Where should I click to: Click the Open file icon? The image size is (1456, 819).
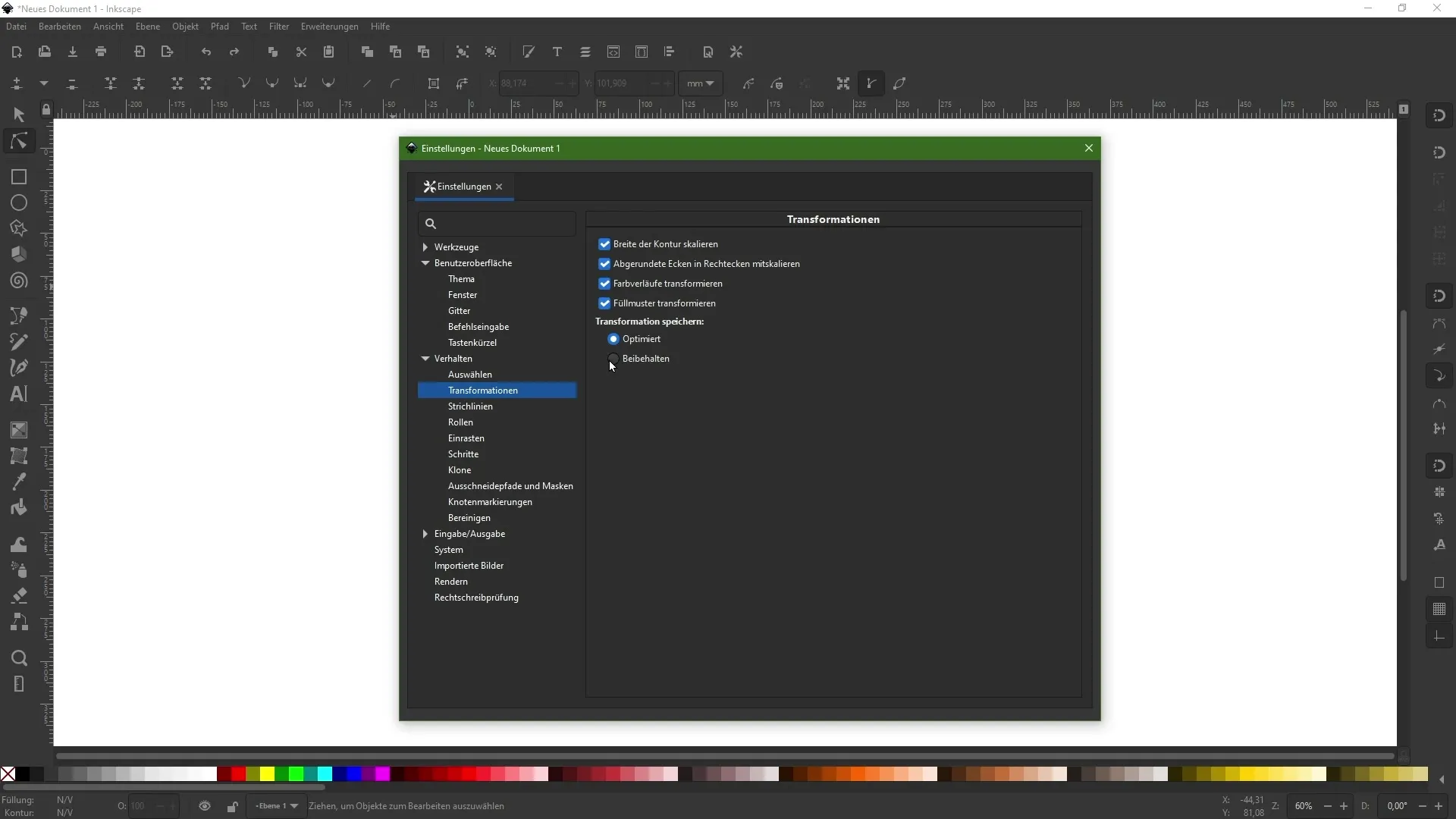pyautogui.click(x=45, y=52)
